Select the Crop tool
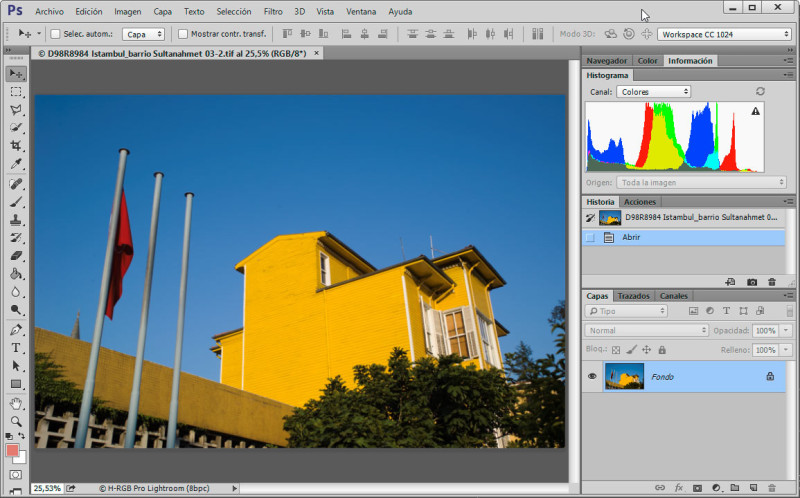 [16, 146]
